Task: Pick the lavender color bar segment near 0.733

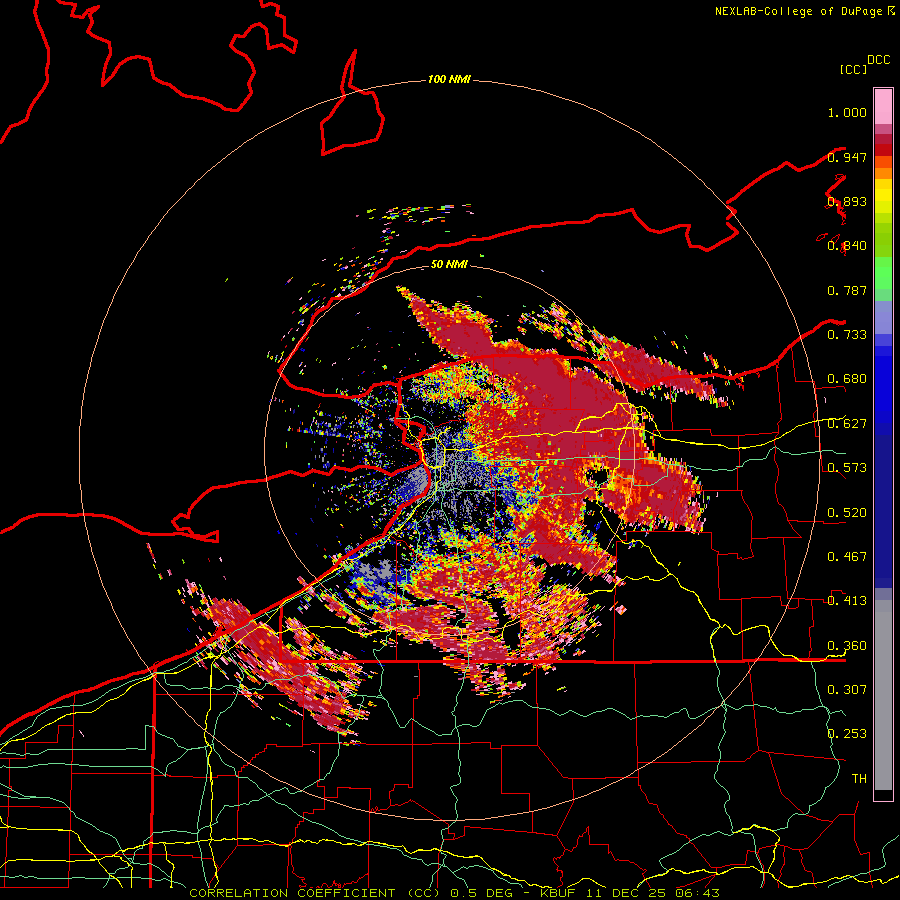Action: 883,317
